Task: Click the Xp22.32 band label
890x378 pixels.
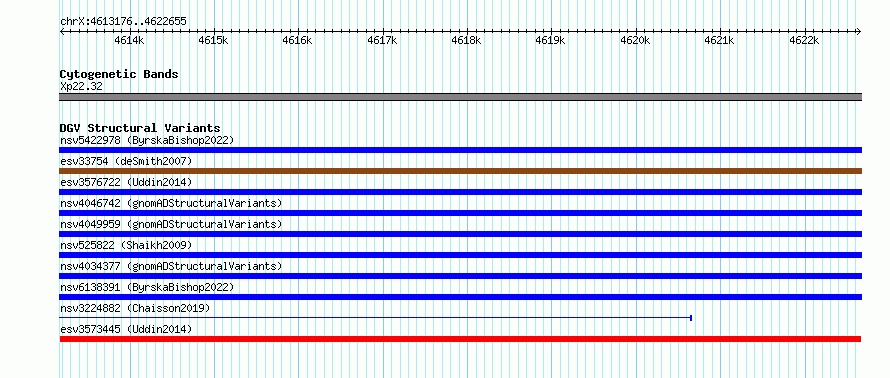Action: pyautogui.click(x=81, y=87)
